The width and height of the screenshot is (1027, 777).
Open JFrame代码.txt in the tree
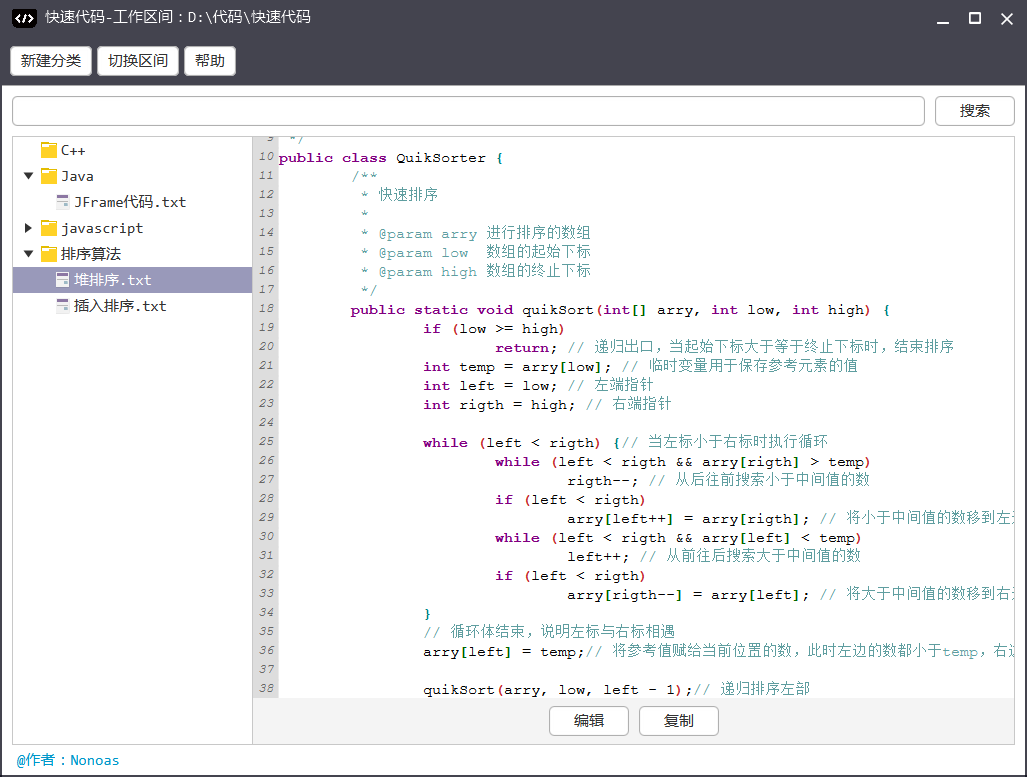130,202
